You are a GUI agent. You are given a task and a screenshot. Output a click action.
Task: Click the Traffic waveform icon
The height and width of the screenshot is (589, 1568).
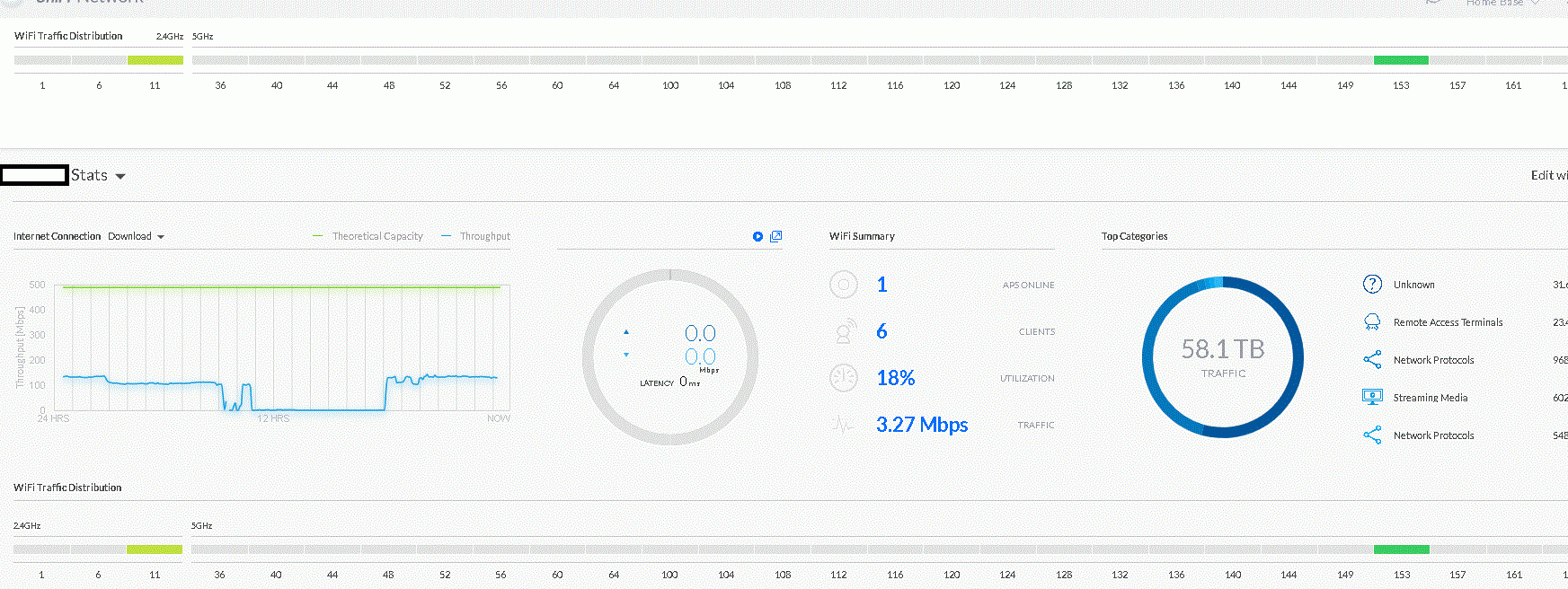pyautogui.click(x=844, y=425)
